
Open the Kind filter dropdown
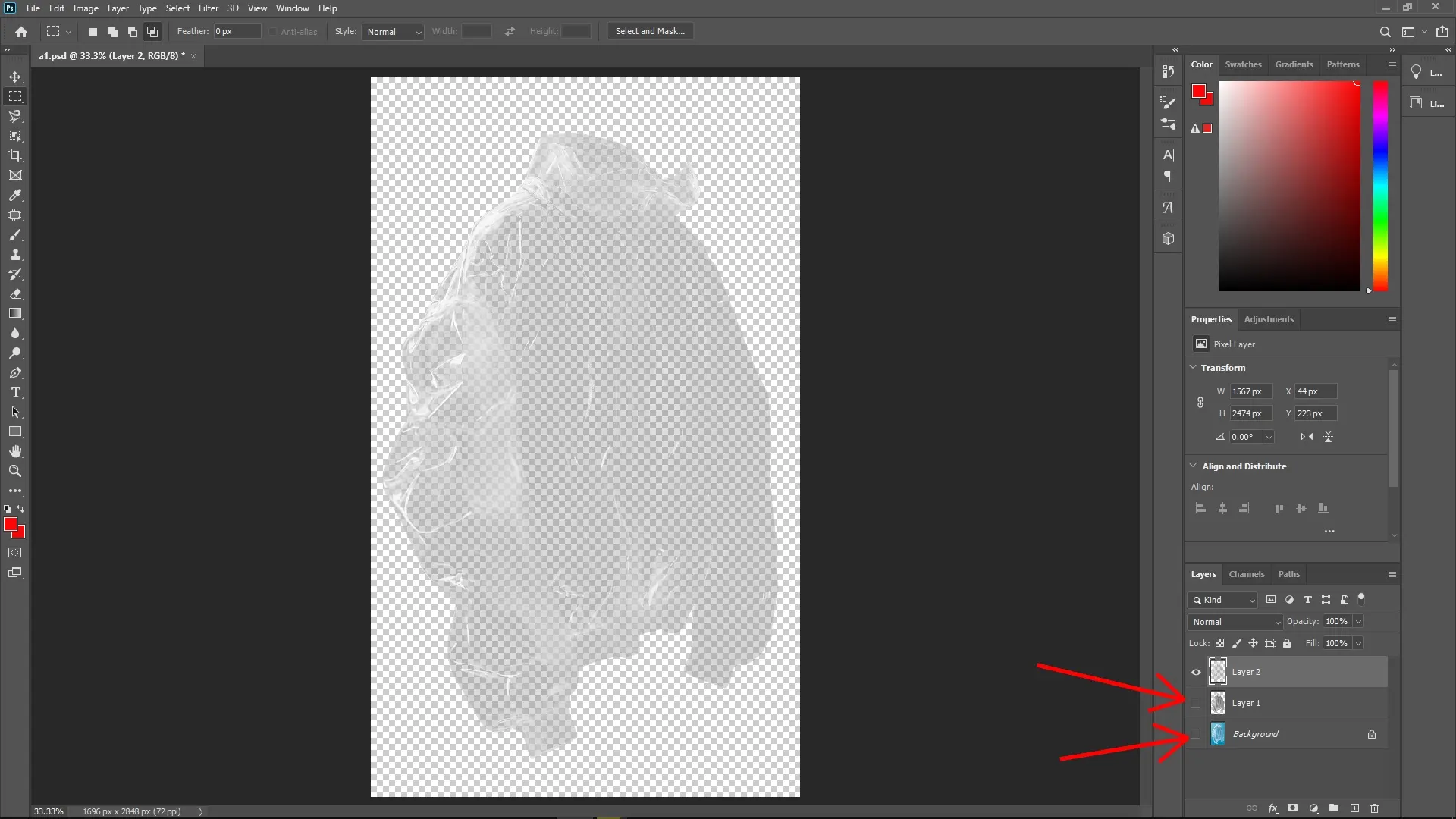click(x=1222, y=600)
